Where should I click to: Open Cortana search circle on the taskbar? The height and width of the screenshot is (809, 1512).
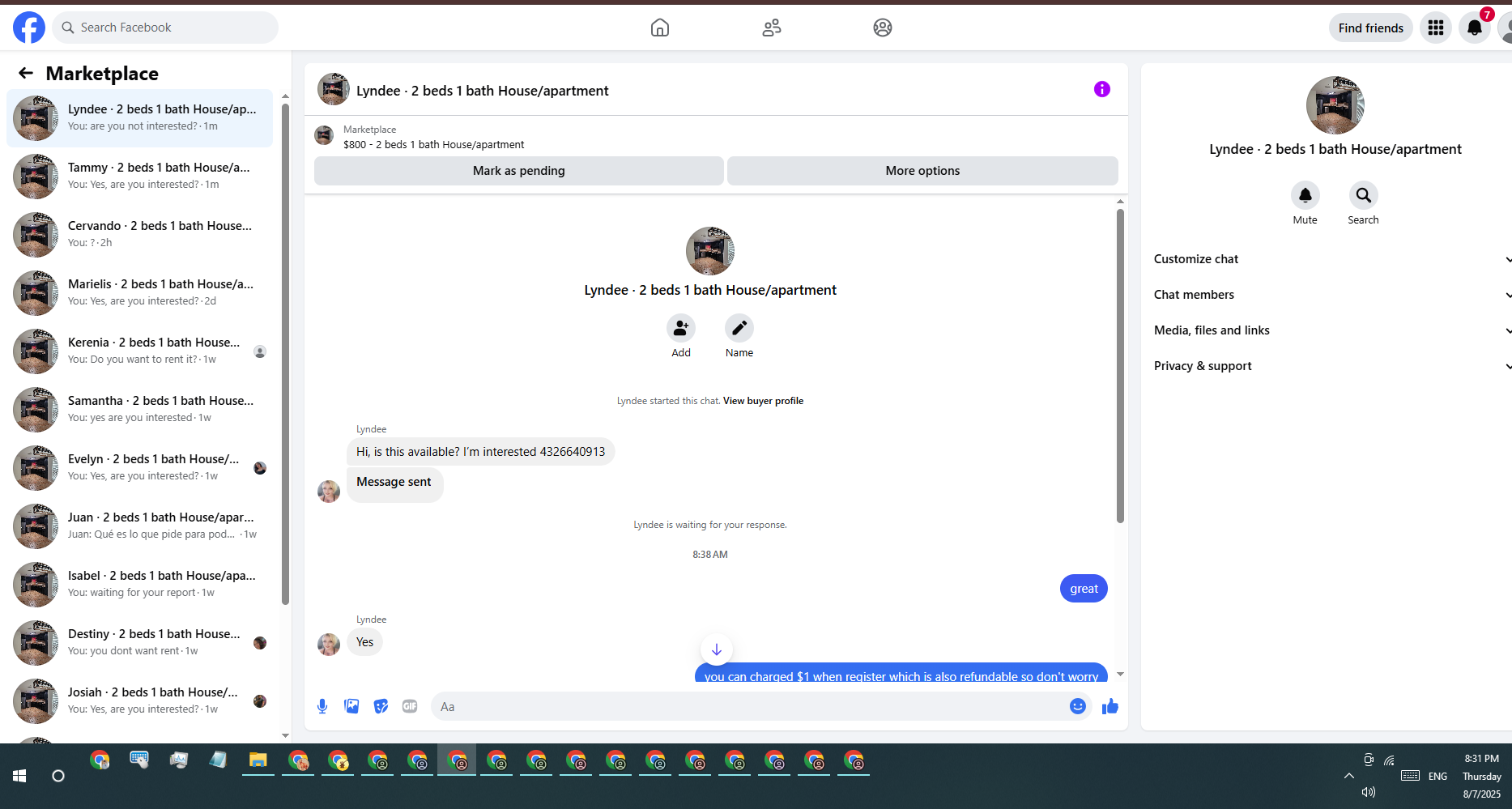click(x=58, y=776)
